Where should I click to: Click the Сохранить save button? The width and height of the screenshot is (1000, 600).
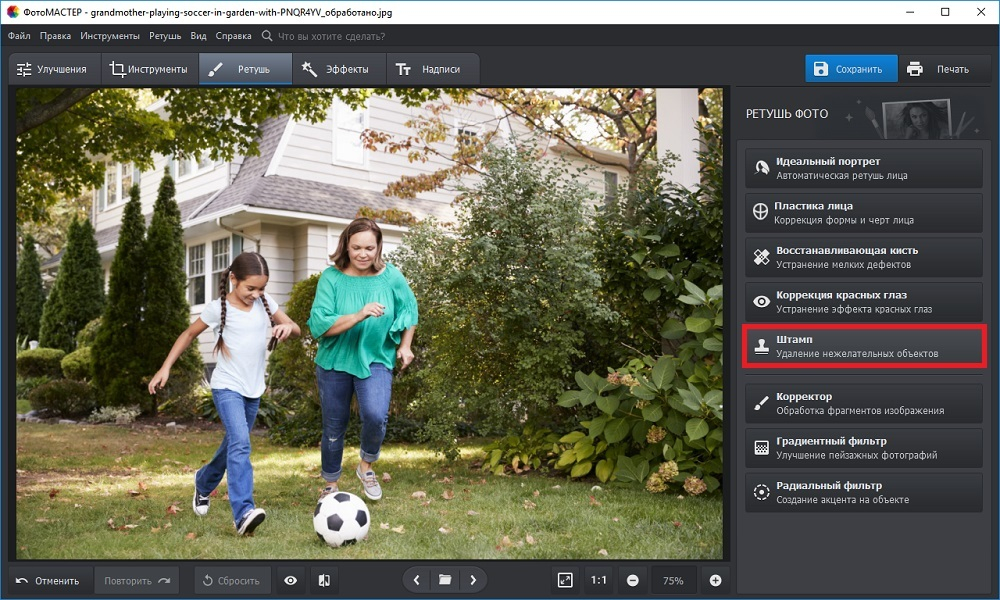tap(851, 69)
